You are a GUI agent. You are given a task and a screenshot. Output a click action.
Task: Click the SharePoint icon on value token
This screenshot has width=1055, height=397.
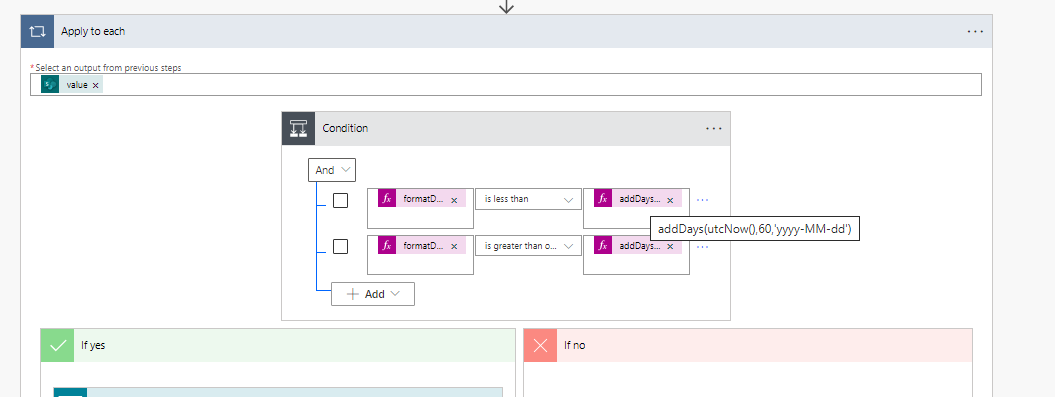point(50,85)
